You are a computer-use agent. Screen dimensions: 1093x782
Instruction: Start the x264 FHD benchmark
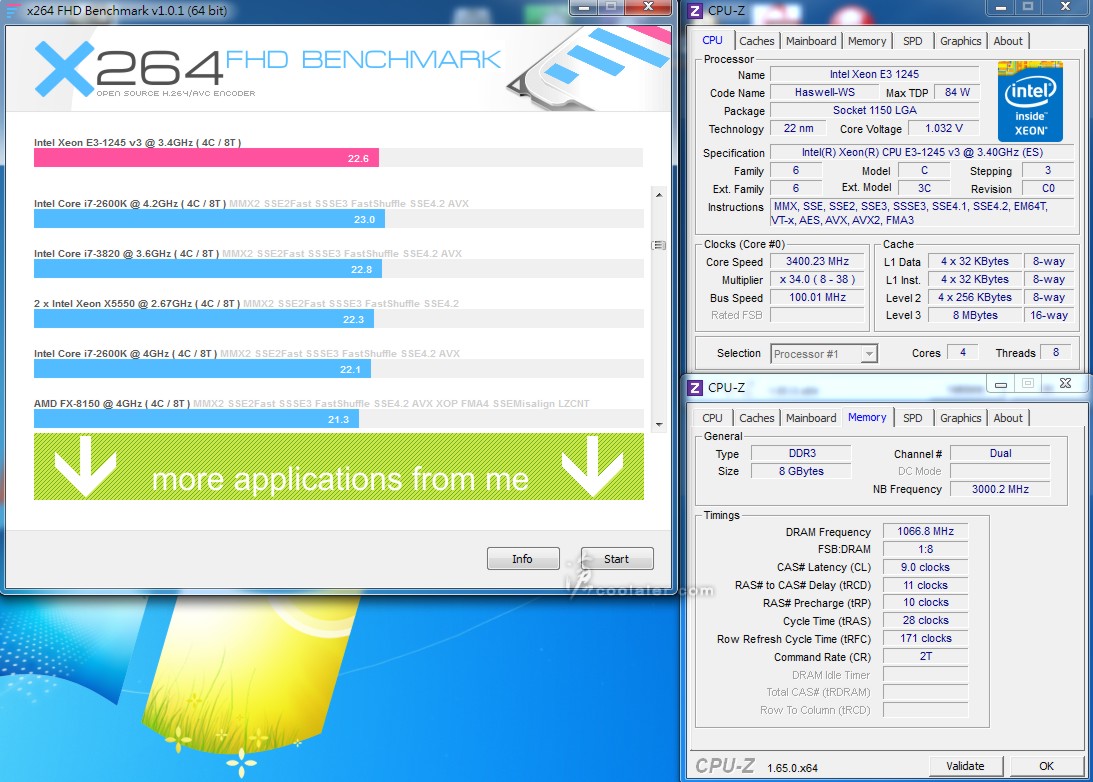617,559
